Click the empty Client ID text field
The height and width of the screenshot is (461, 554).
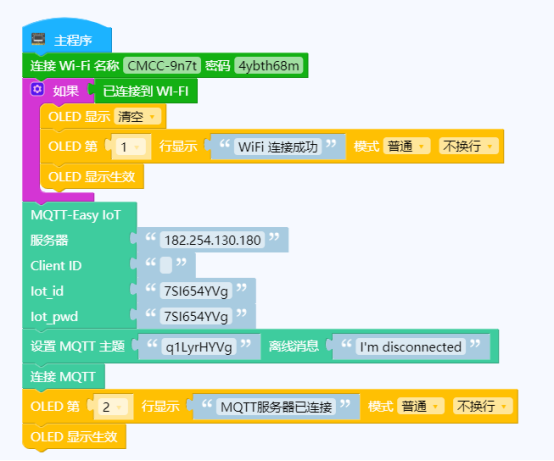(x=166, y=265)
